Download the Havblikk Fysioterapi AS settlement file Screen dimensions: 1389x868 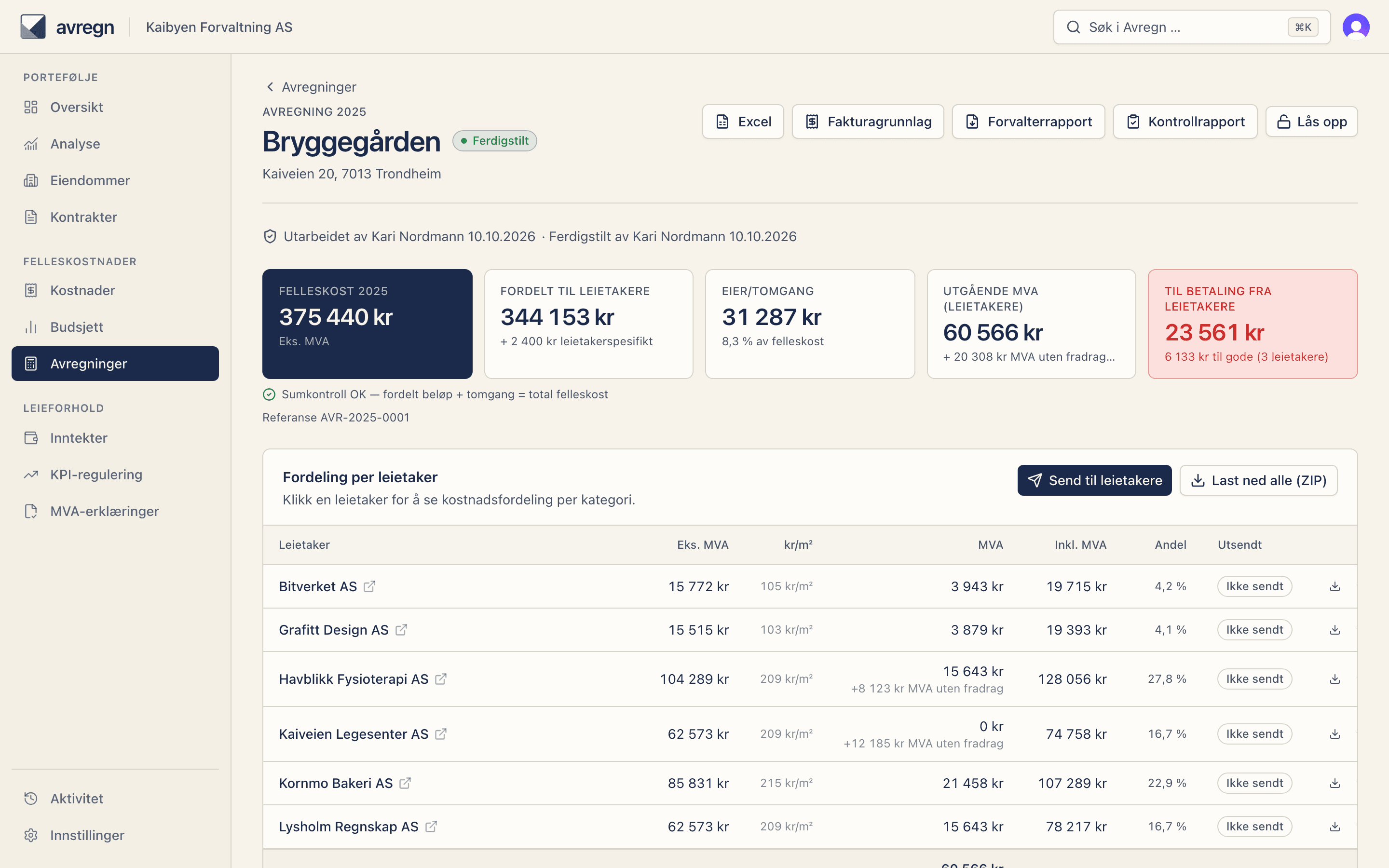pyautogui.click(x=1335, y=679)
